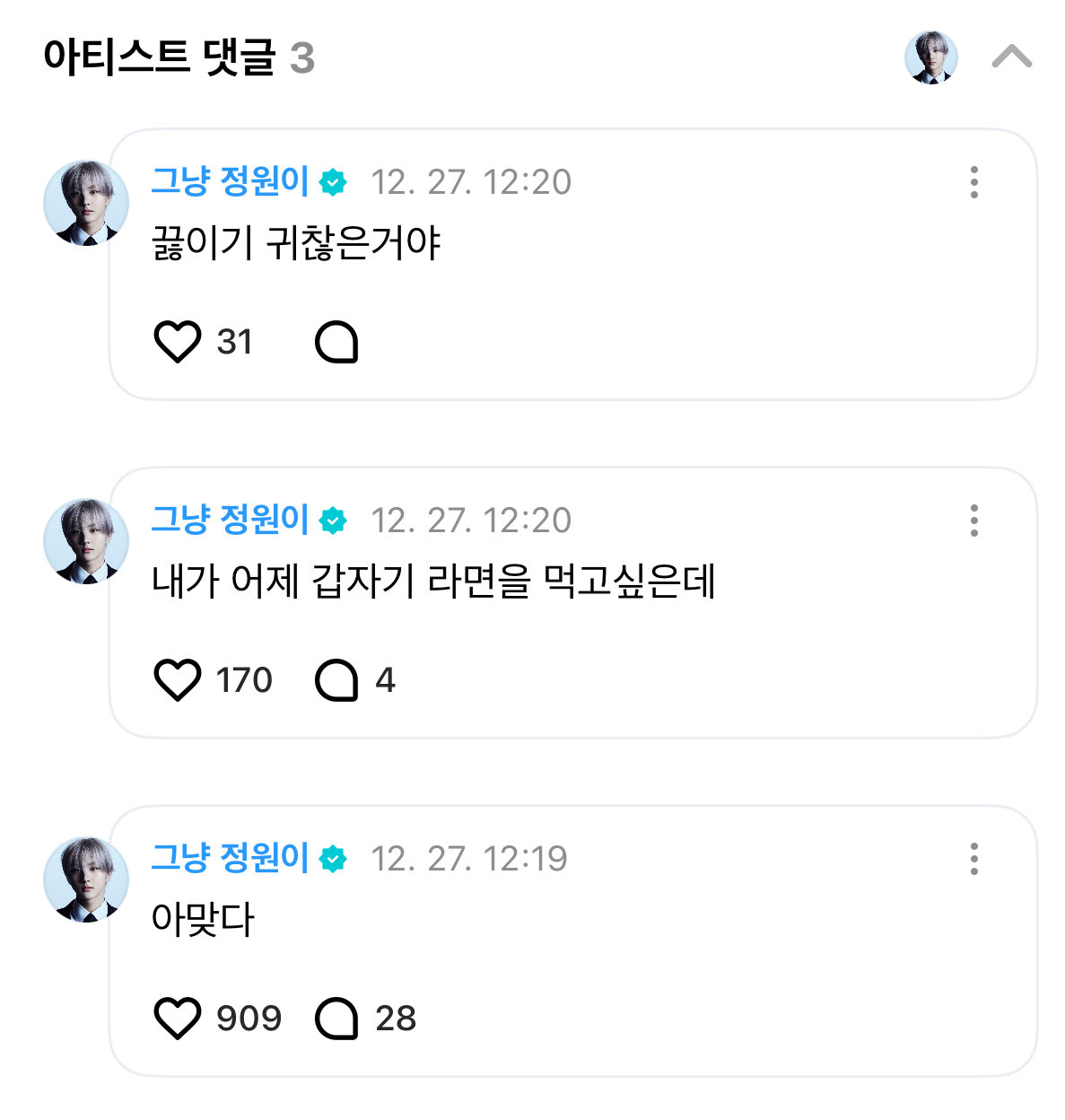The width and height of the screenshot is (1065, 1120).
Task: Open more options for "끓이기 귀찮은거야" comment
Action: pyautogui.click(x=973, y=182)
